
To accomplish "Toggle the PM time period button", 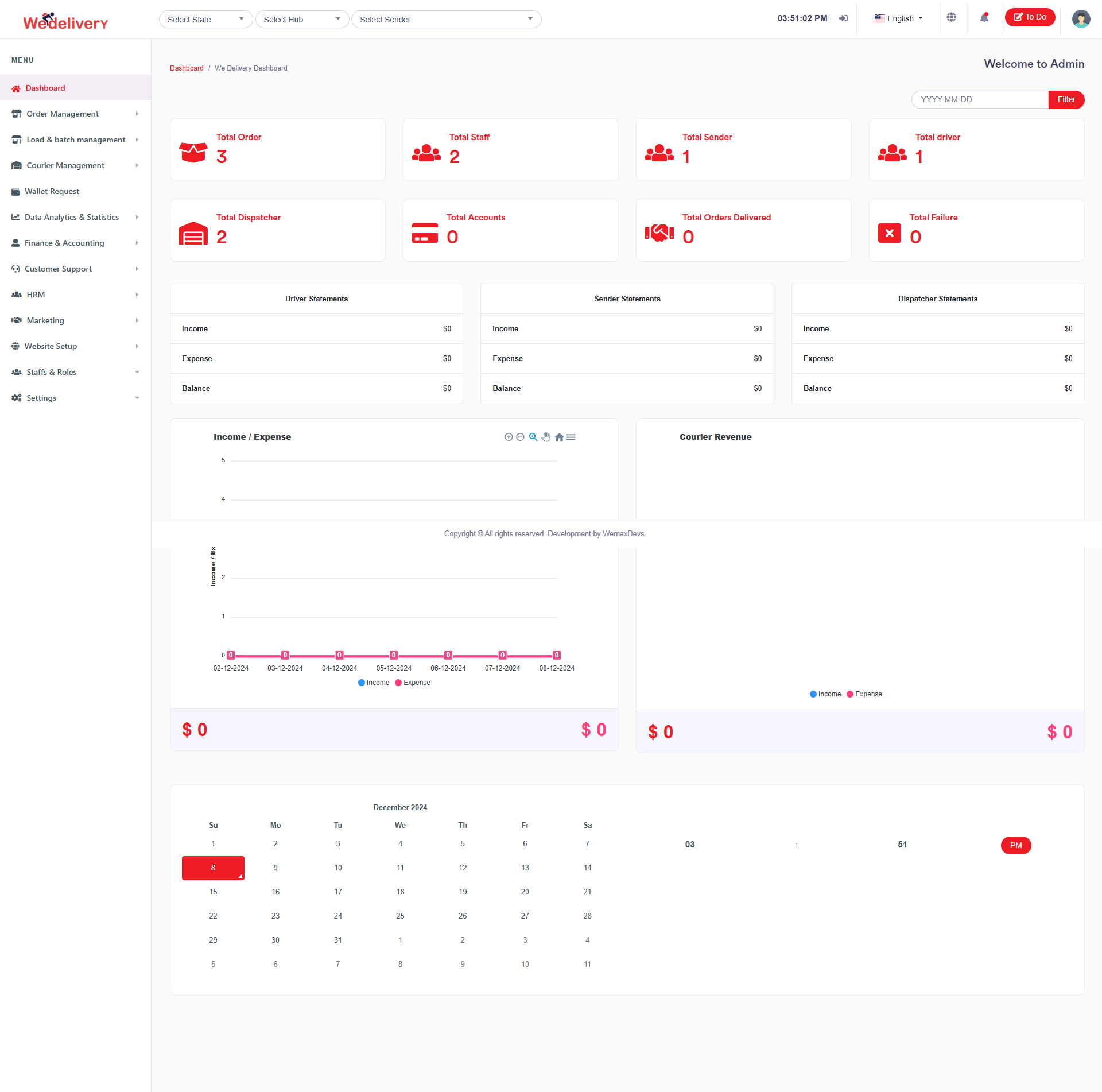I will [1015, 845].
